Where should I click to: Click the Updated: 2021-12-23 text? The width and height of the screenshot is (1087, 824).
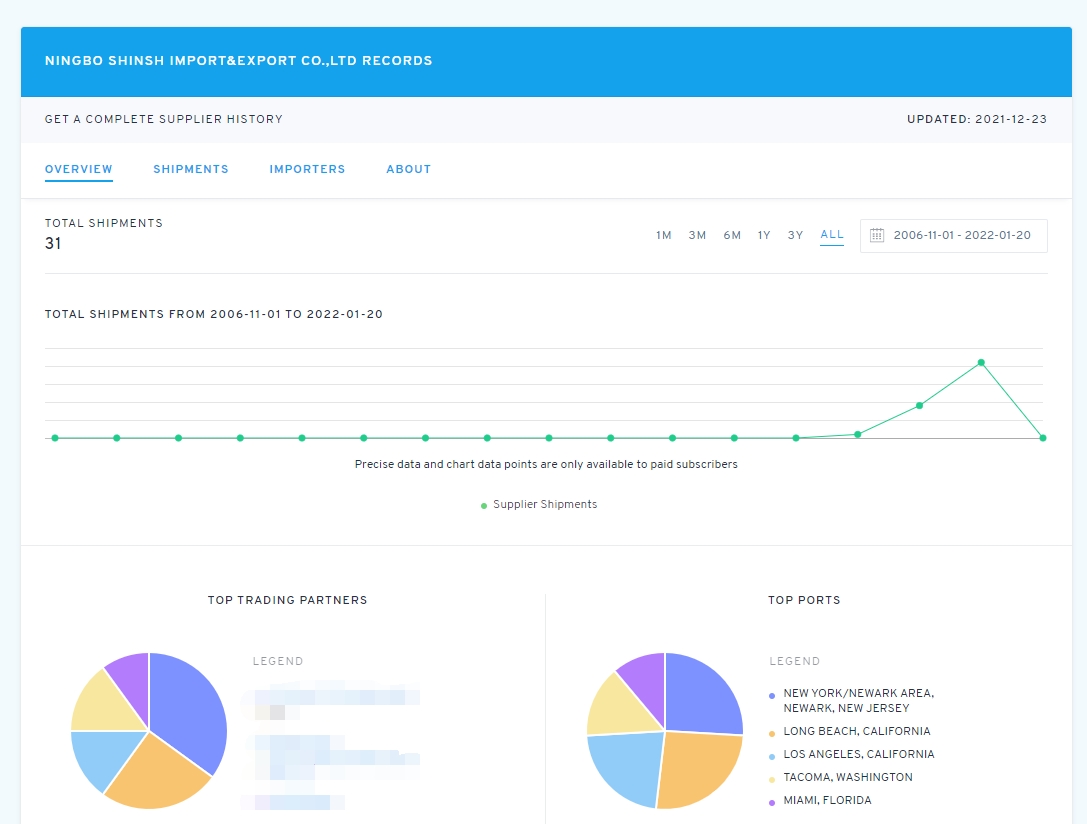click(x=977, y=119)
